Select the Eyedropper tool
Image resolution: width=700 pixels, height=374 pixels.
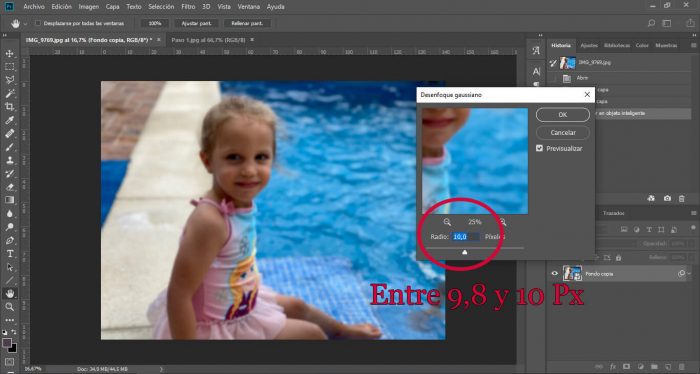(x=9, y=120)
